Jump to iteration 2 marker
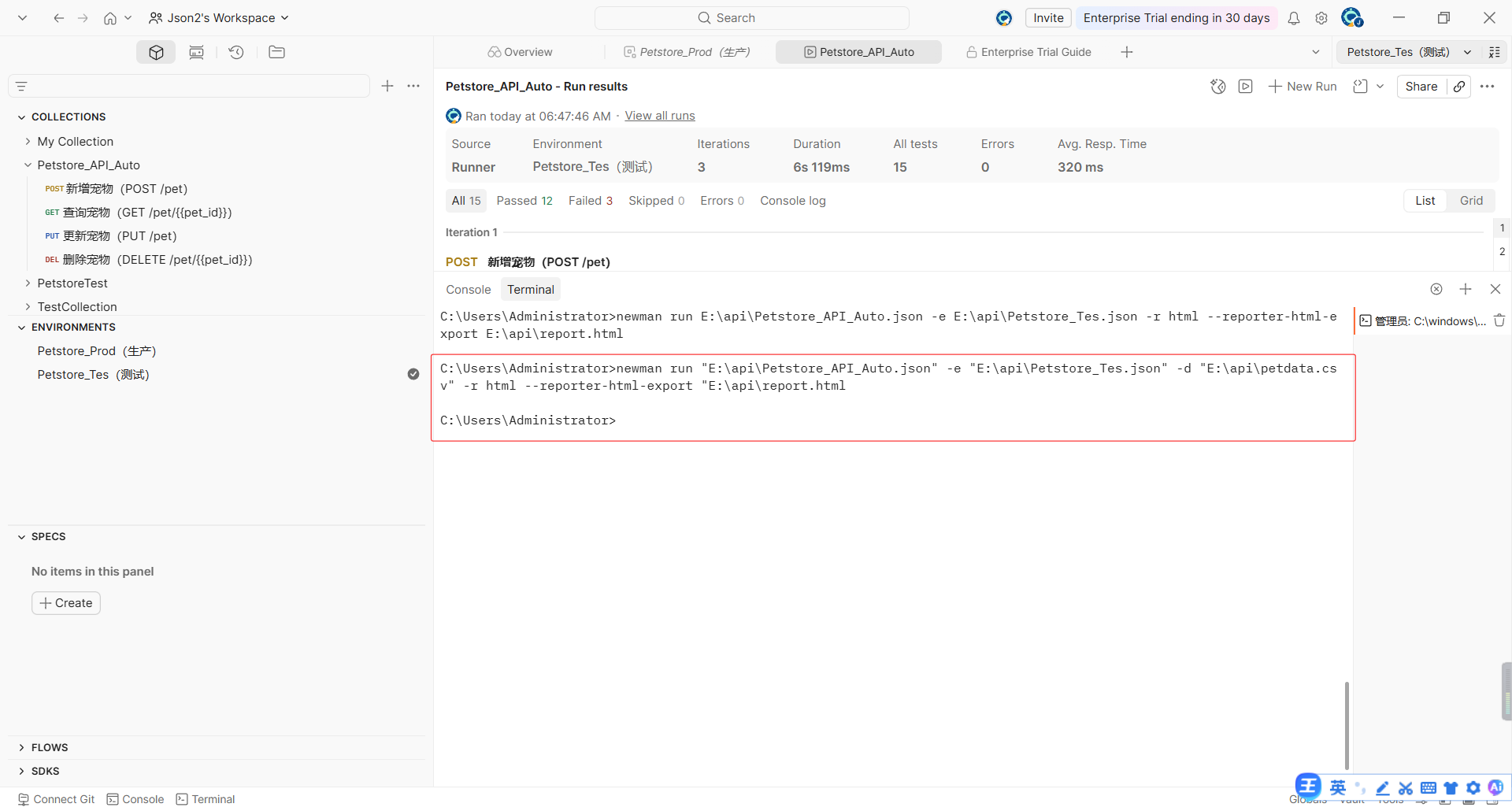 tap(1502, 252)
